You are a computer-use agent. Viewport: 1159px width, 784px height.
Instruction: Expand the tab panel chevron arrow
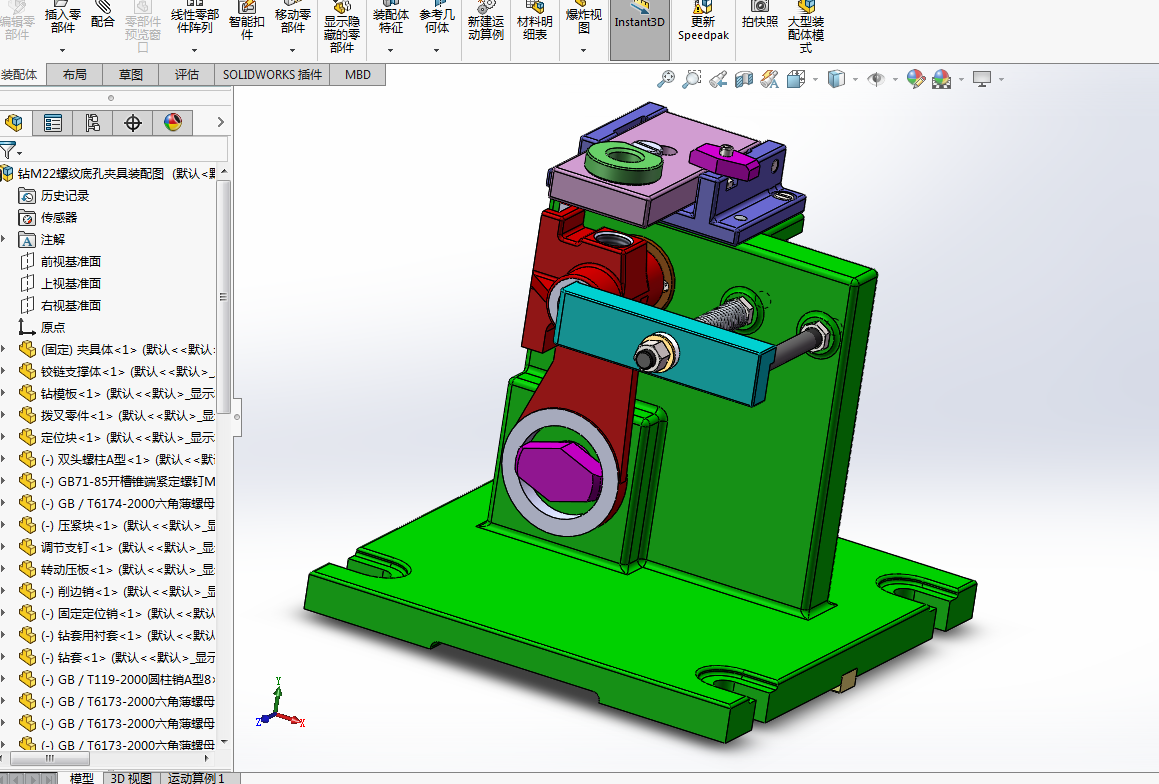[x=220, y=123]
